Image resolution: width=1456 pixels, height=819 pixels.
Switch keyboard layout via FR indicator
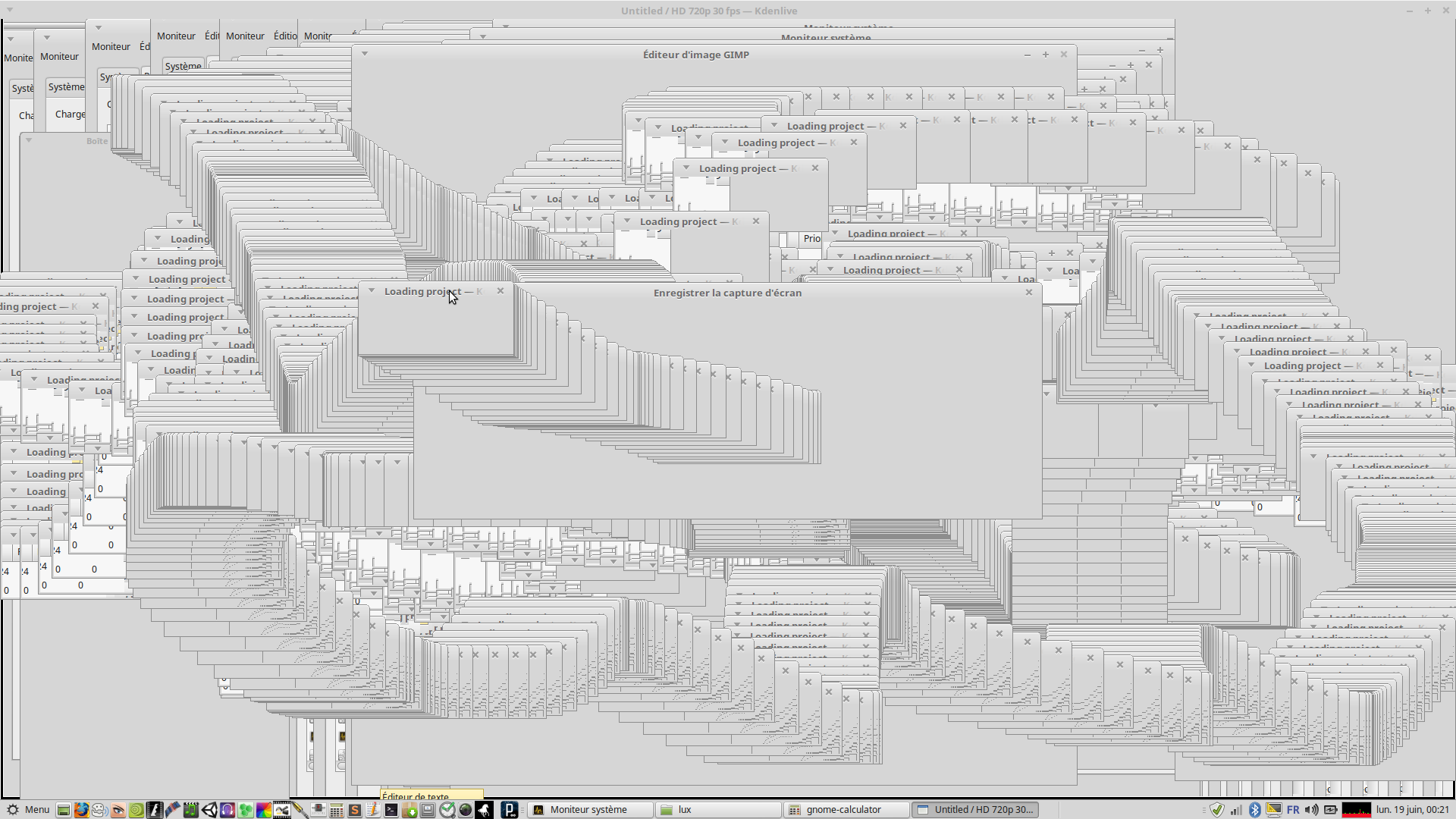point(1293,810)
